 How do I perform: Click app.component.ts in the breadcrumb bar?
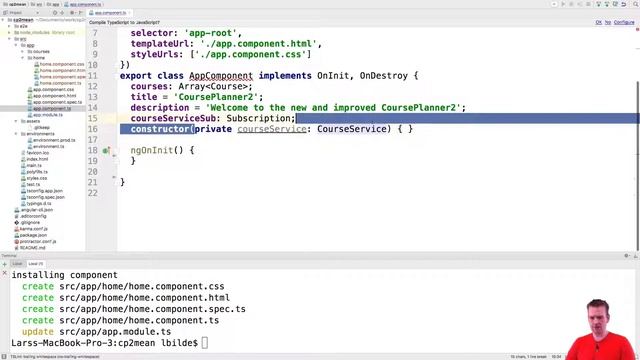pyautogui.click(x=83, y=4)
